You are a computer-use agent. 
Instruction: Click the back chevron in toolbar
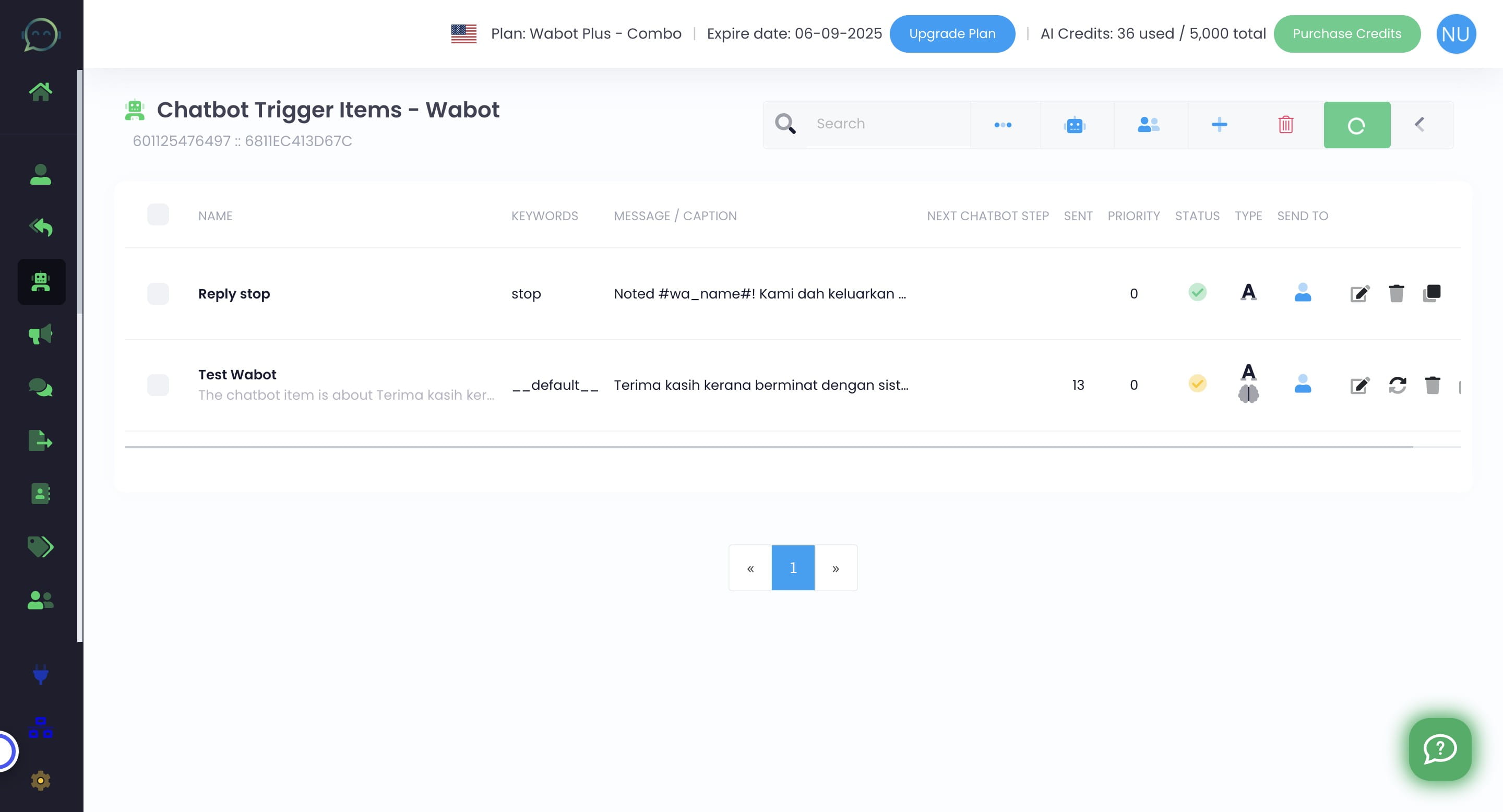pyautogui.click(x=1419, y=125)
